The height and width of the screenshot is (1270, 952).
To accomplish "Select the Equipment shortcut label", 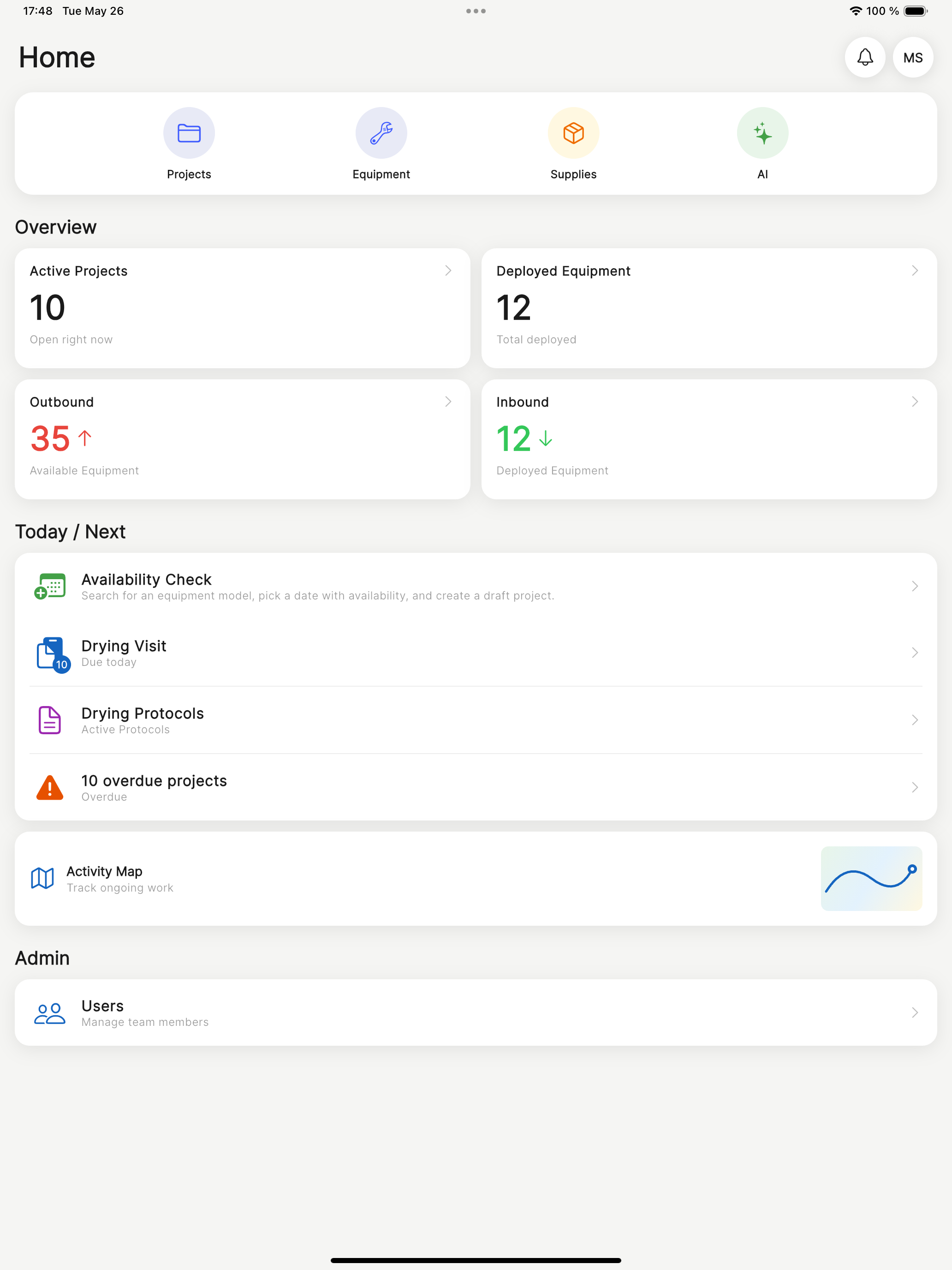I will 381,174.
